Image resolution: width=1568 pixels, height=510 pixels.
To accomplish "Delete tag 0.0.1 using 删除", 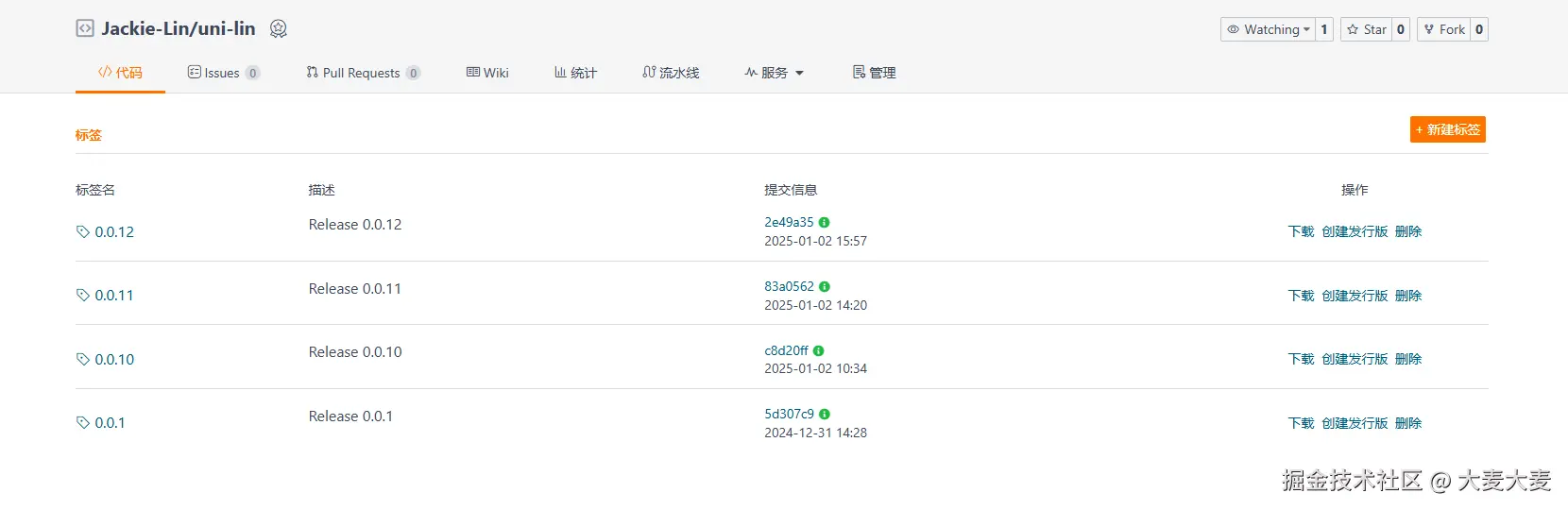I will click(x=1407, y=423).
